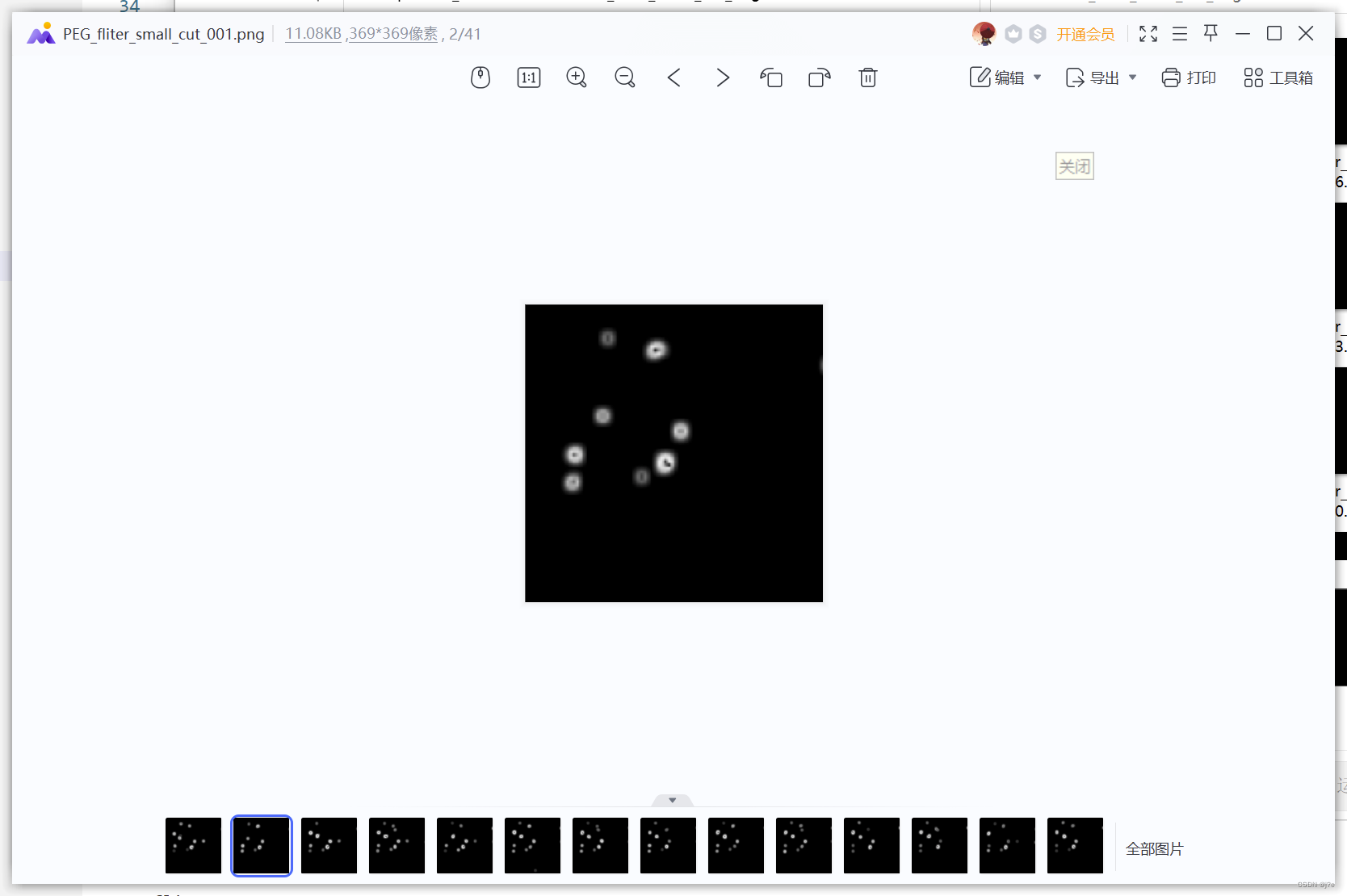Expand the 编辑 dropdown arrow
This screenshot has width=1347, height=896.
1038,77
